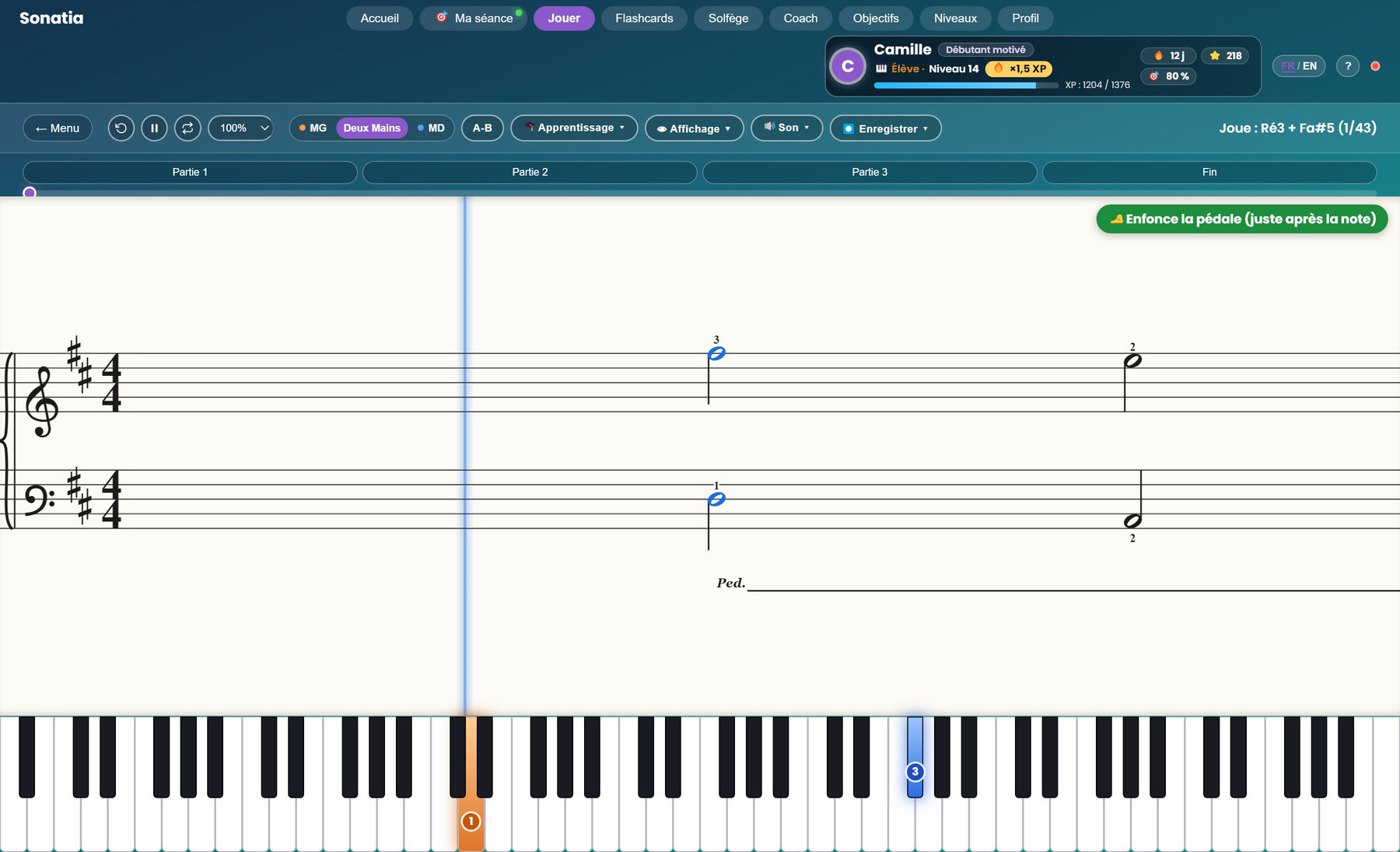Viewport: 1400px width, 852px height.
Task: Click the purple progress position handle
Action: click(30, 192)
